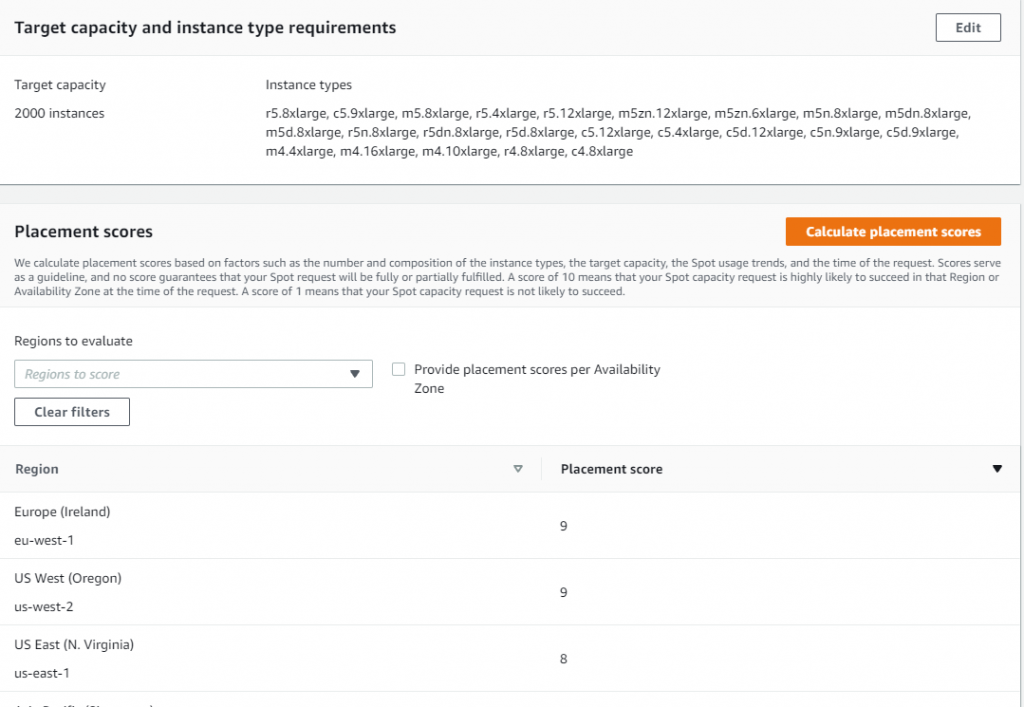Open the Placement score column dropdown arrow
The height and width of the screenshot is (707, 1024).
click(x=997, y=468)
